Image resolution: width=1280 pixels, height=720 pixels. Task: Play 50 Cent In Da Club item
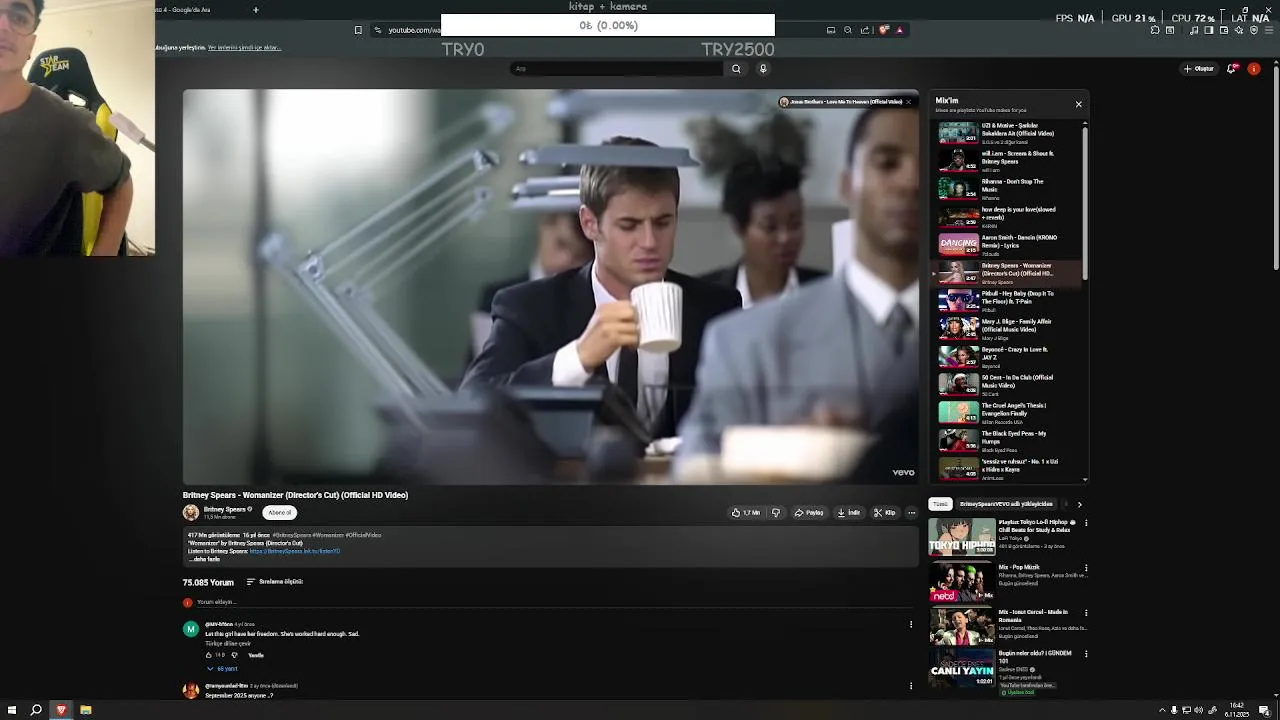tap(1008, 385)
